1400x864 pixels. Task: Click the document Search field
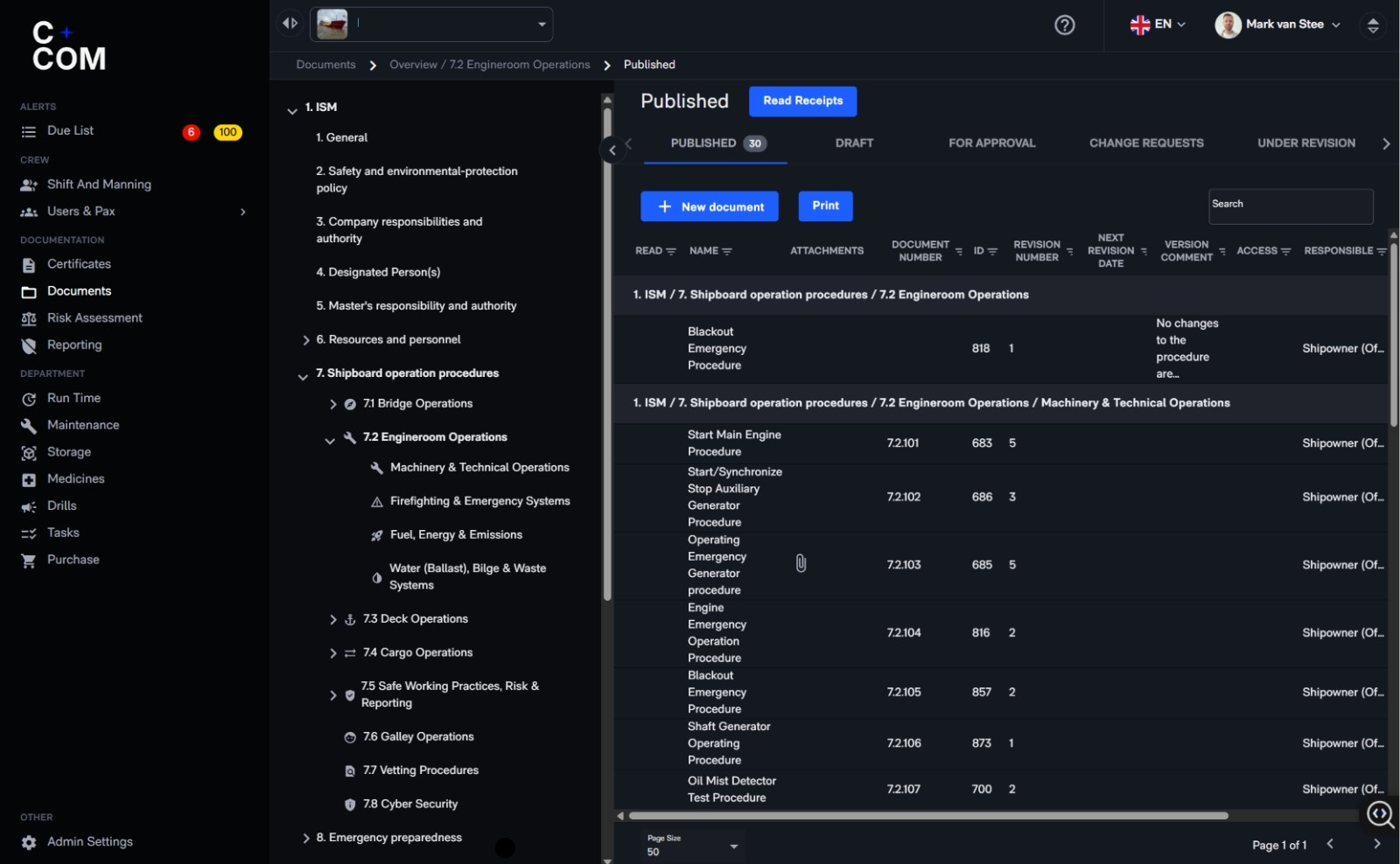click(x=1291, y=206)
